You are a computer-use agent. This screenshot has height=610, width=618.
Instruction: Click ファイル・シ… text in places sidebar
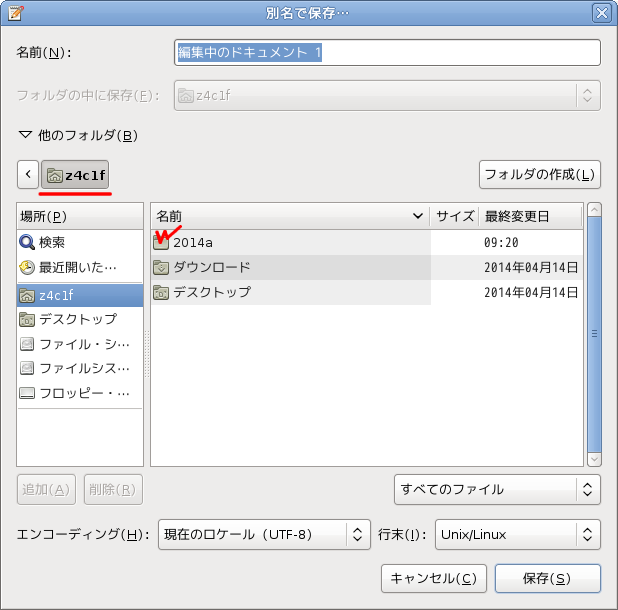pos(84,344)
